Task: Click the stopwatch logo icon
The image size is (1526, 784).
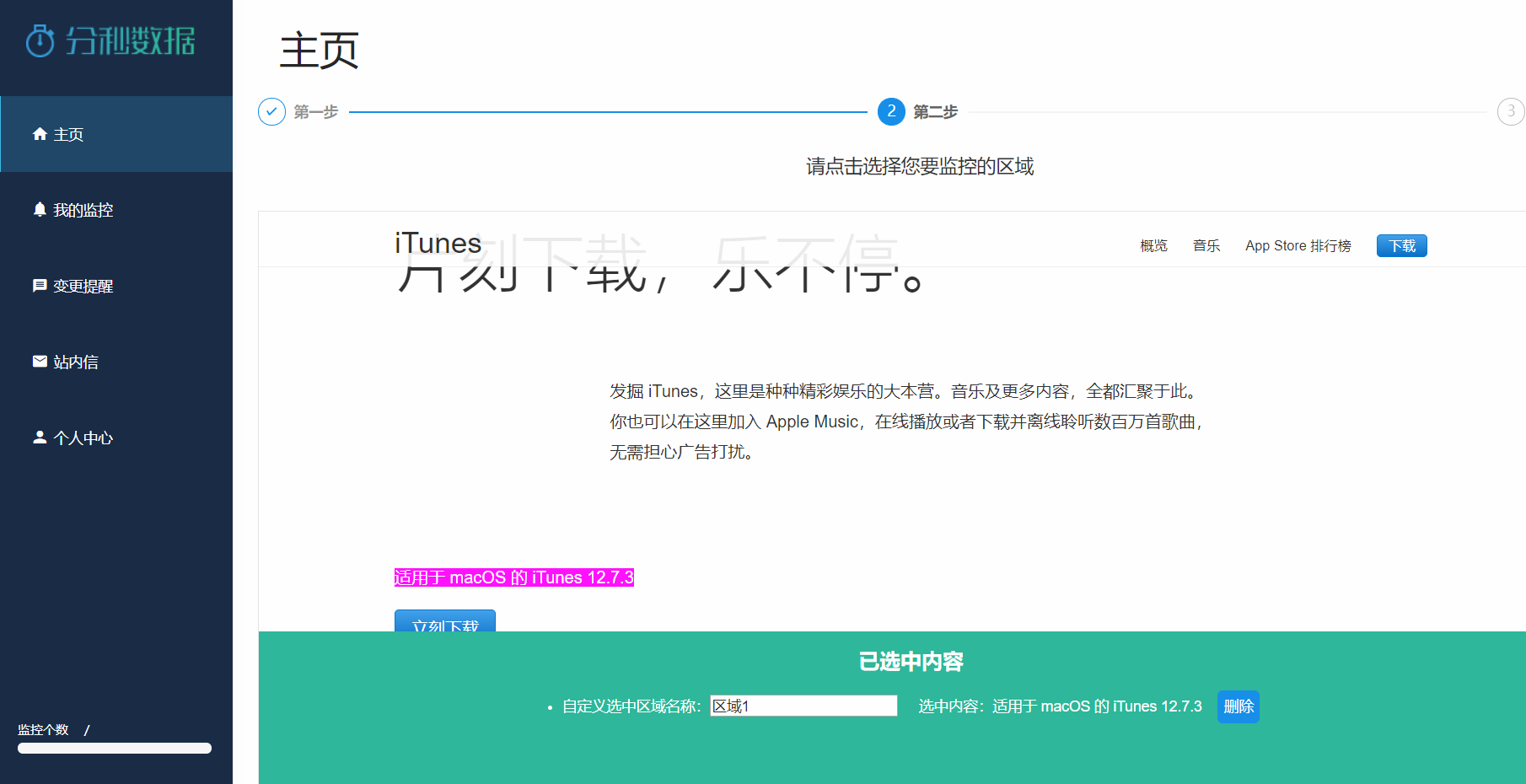Action: (40, 40)
